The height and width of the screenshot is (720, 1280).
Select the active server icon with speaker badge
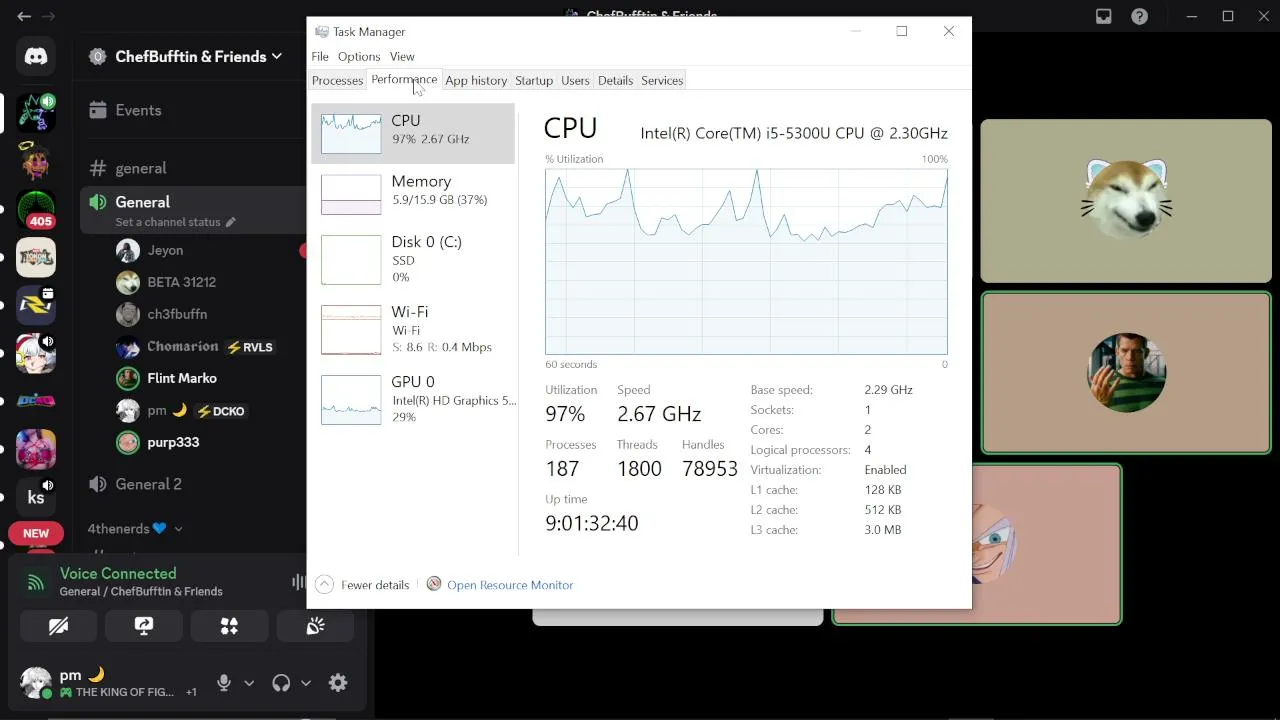pyautogui.click(x=36, y=113)
